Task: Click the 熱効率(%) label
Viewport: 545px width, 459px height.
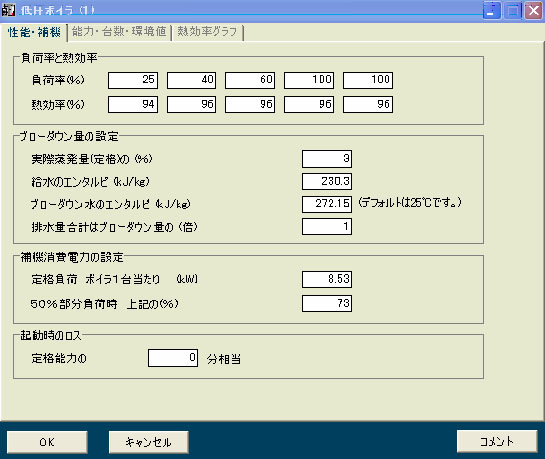Action: pos(58,104)
